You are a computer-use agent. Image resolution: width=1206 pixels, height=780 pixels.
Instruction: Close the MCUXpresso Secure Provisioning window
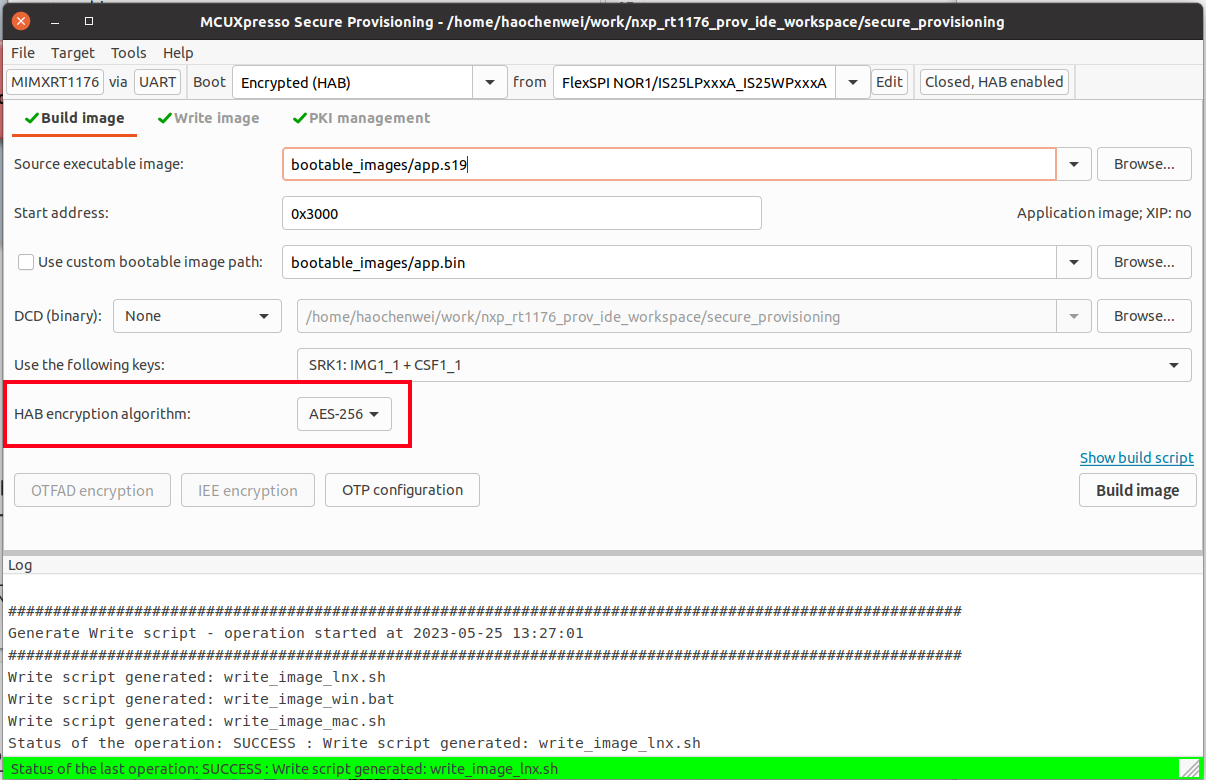(x=21, y=21)
